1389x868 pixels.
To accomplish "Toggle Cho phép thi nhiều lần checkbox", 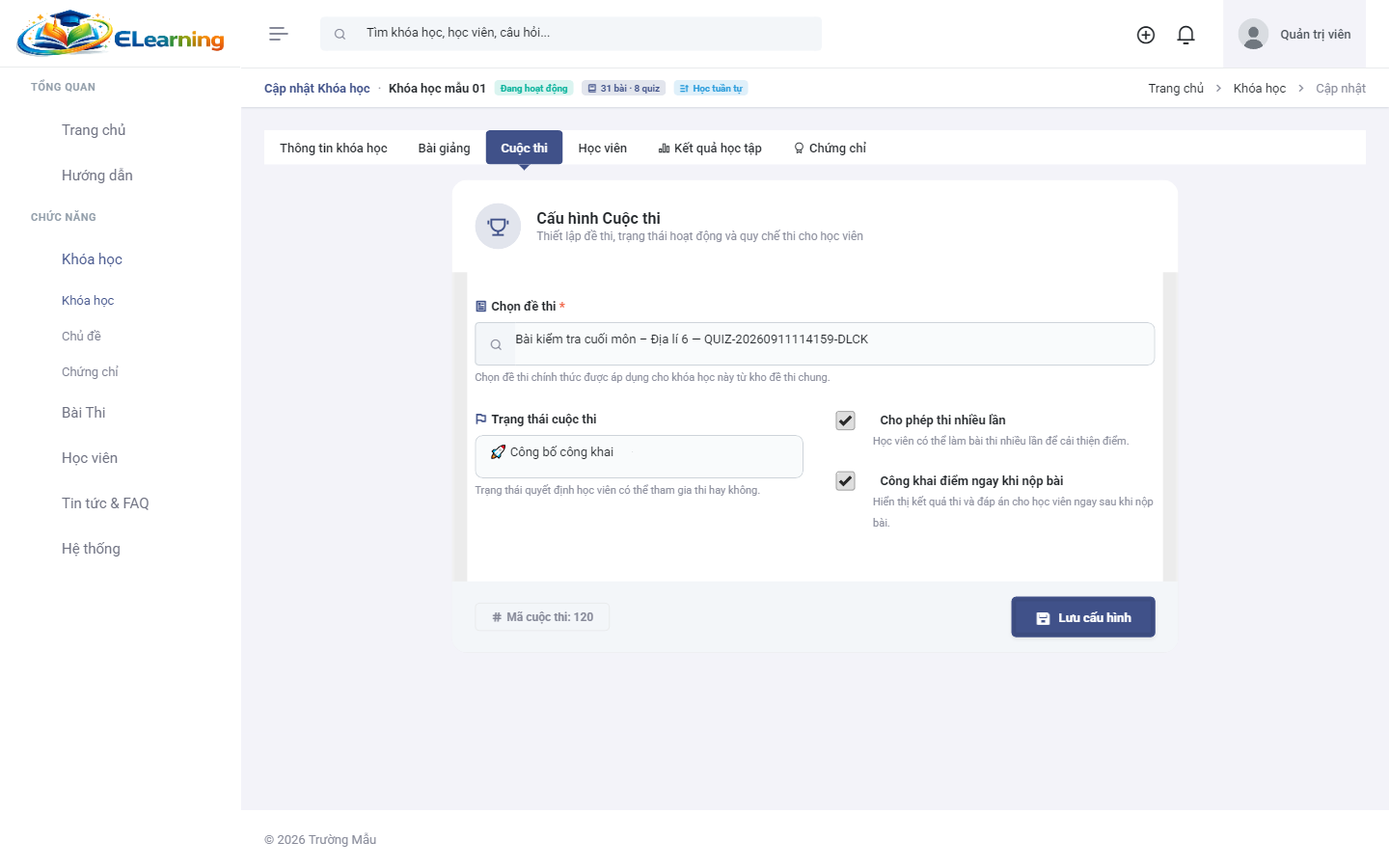I will 845,420.
